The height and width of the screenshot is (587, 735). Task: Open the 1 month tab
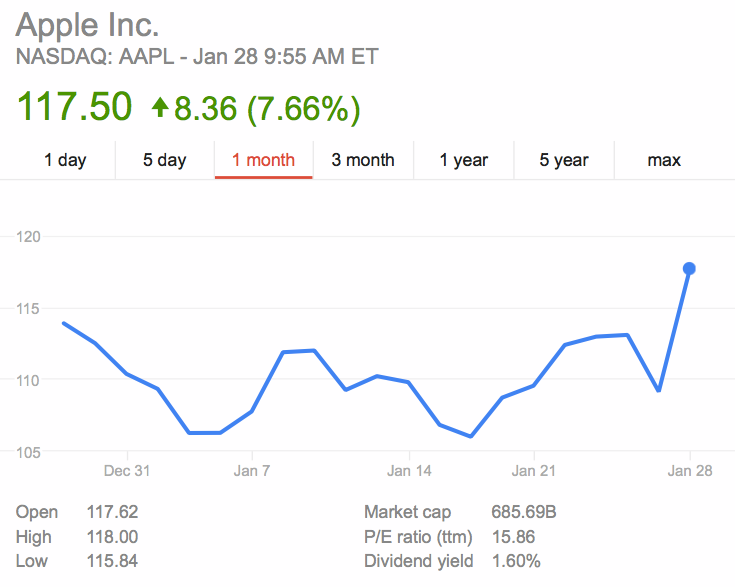tap(263, 160)
